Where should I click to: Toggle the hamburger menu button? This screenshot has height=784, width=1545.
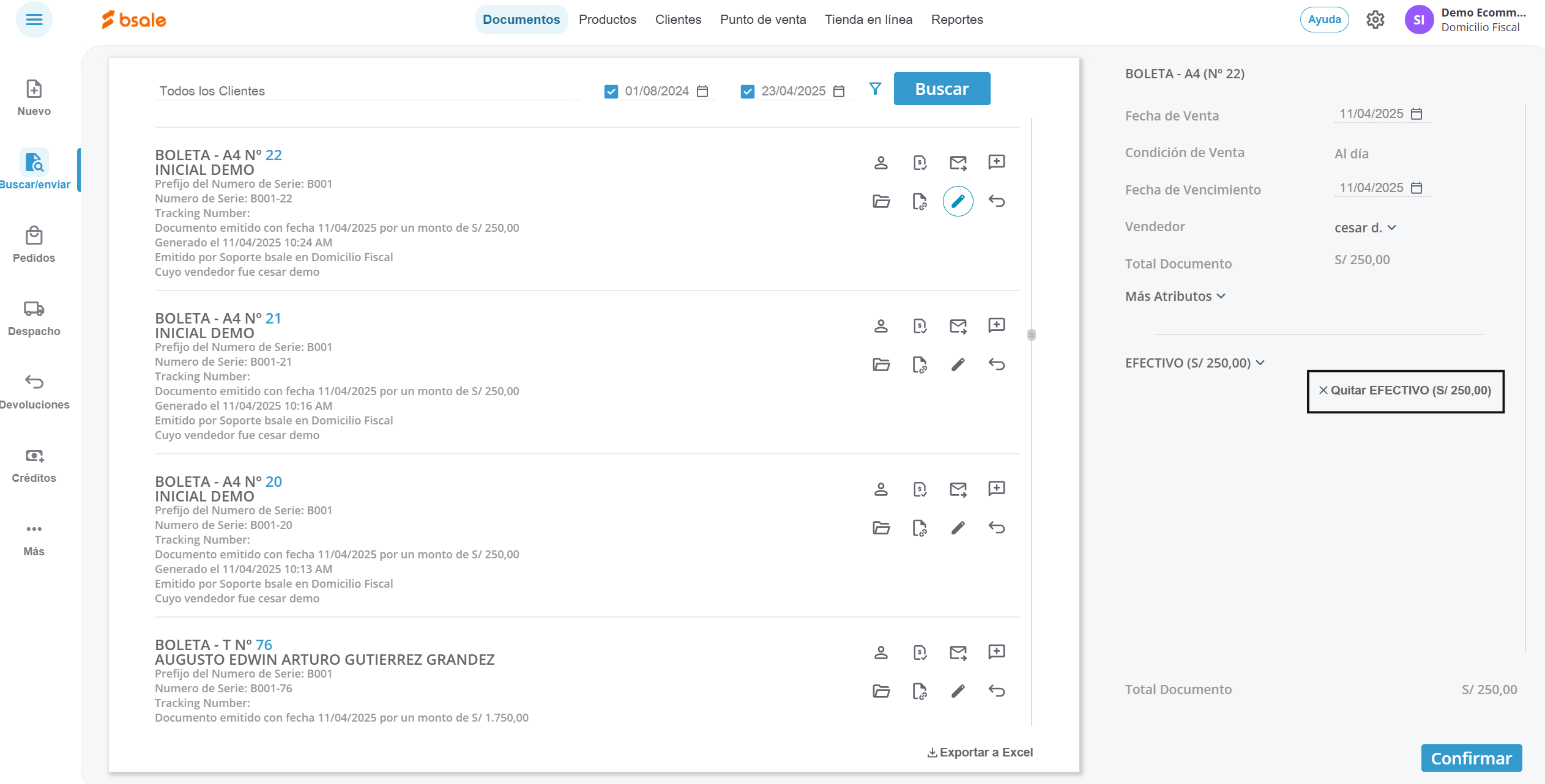34,20
